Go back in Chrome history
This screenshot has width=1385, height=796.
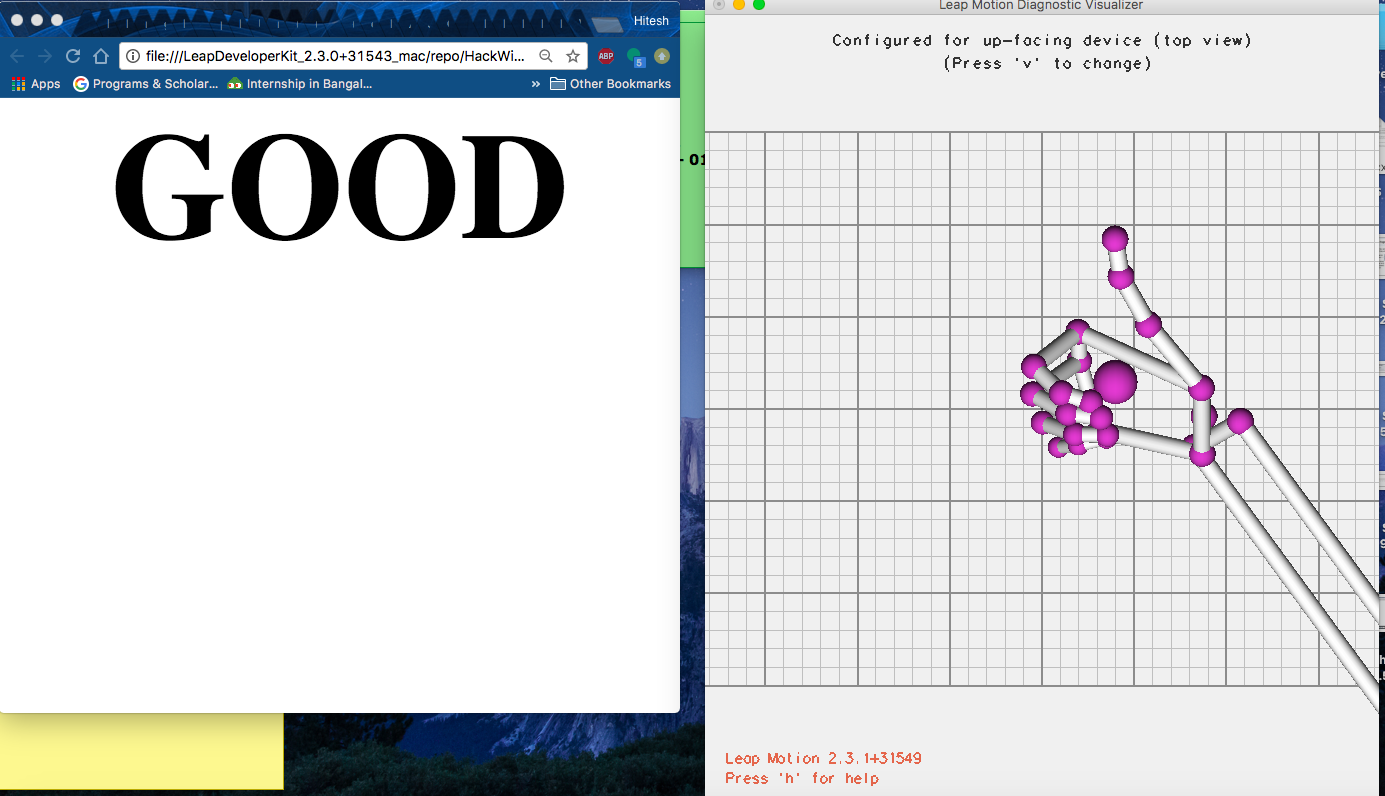tap(17, 56)
